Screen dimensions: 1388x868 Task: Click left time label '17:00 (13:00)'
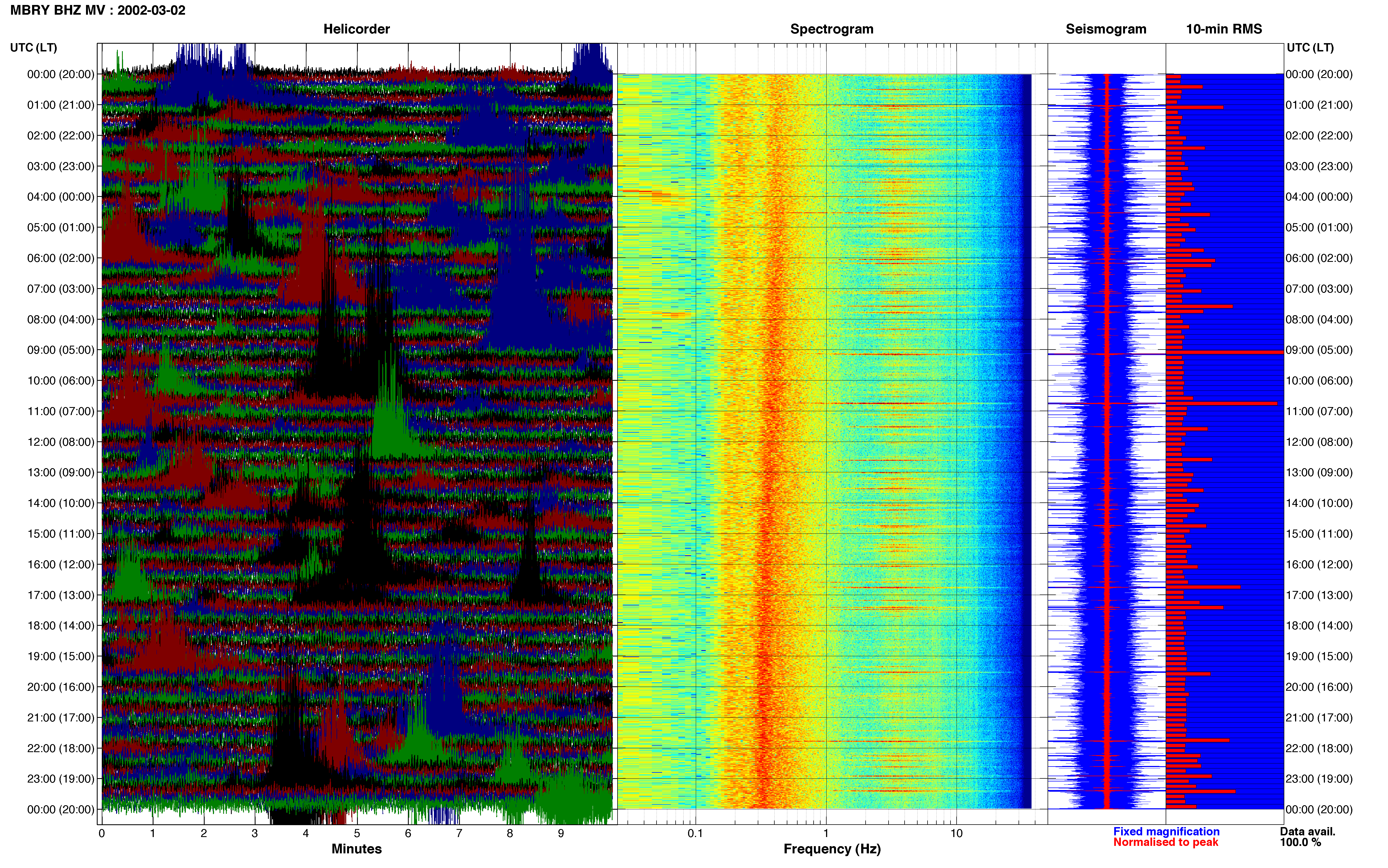(x=61, y=595)
